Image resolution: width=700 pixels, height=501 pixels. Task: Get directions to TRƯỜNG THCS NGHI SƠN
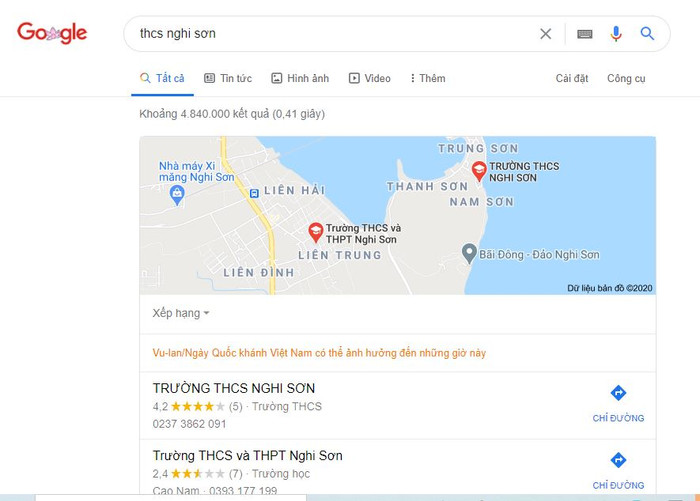618,404
